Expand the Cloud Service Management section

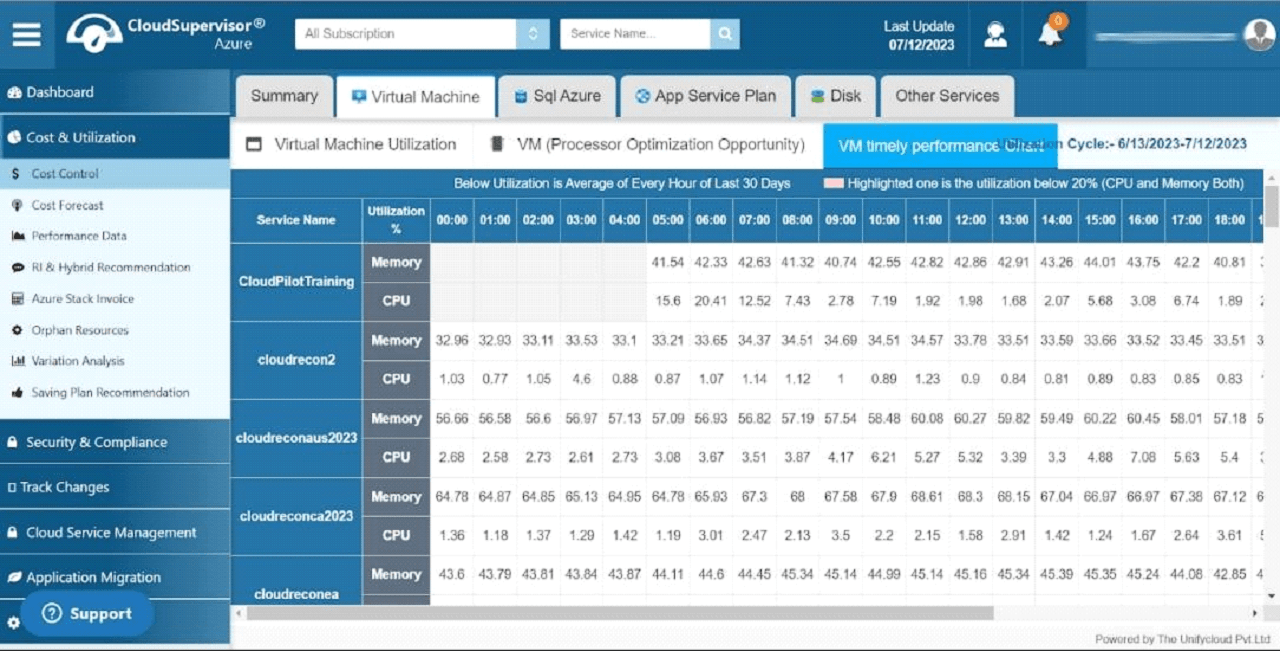click(x=115, y=532)
